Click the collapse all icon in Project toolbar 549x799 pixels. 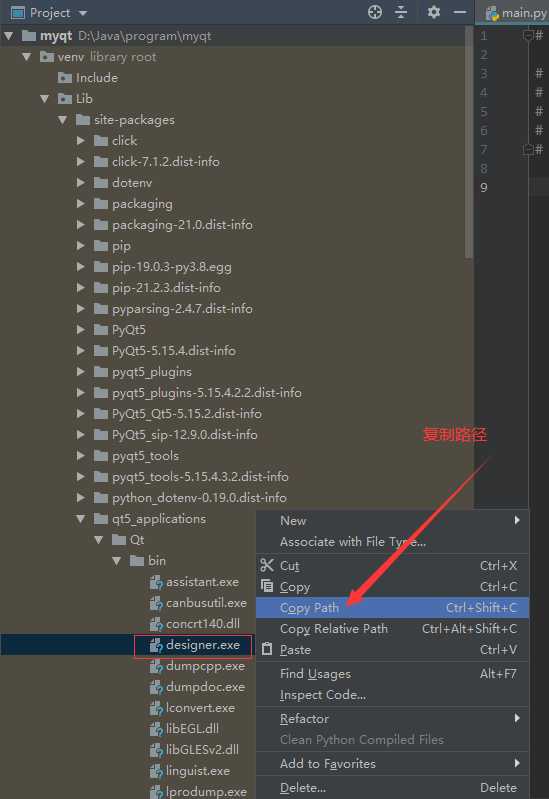401,12
